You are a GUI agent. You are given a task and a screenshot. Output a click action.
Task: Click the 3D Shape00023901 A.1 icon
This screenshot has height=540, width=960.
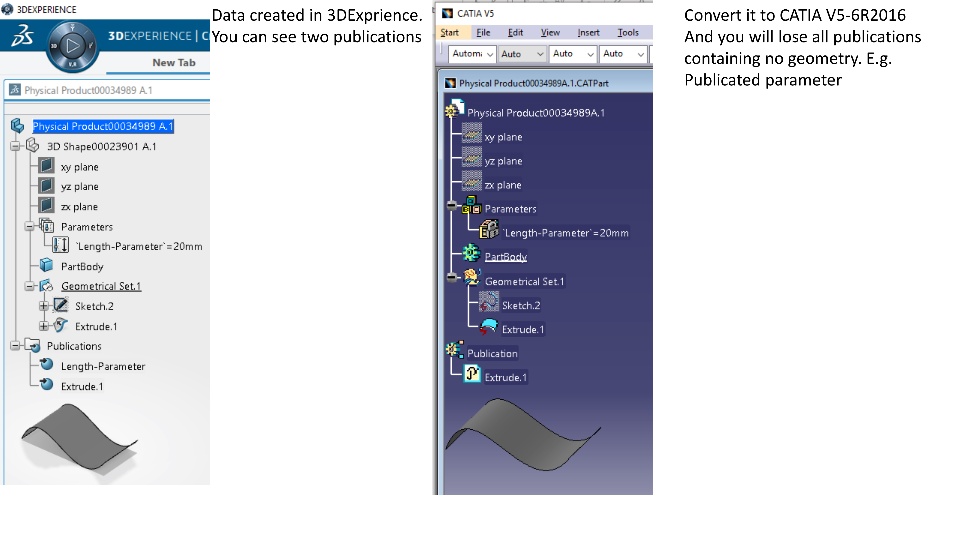coord(33,146)
